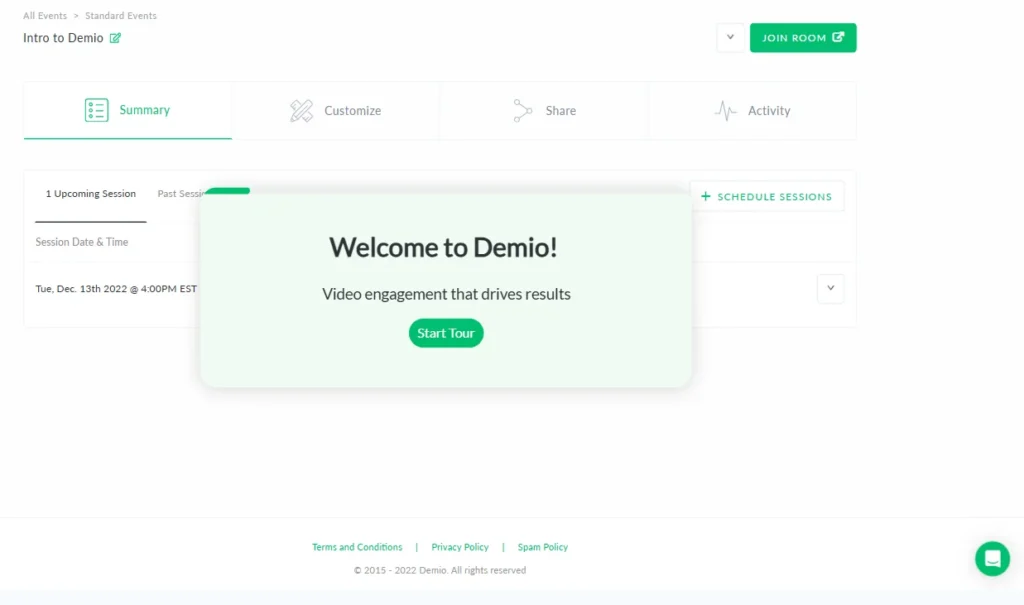Image resolution: width=1024 pixels, height=605 pixels.
Task: Click the Join Room button
Action: tap(803, 38)
